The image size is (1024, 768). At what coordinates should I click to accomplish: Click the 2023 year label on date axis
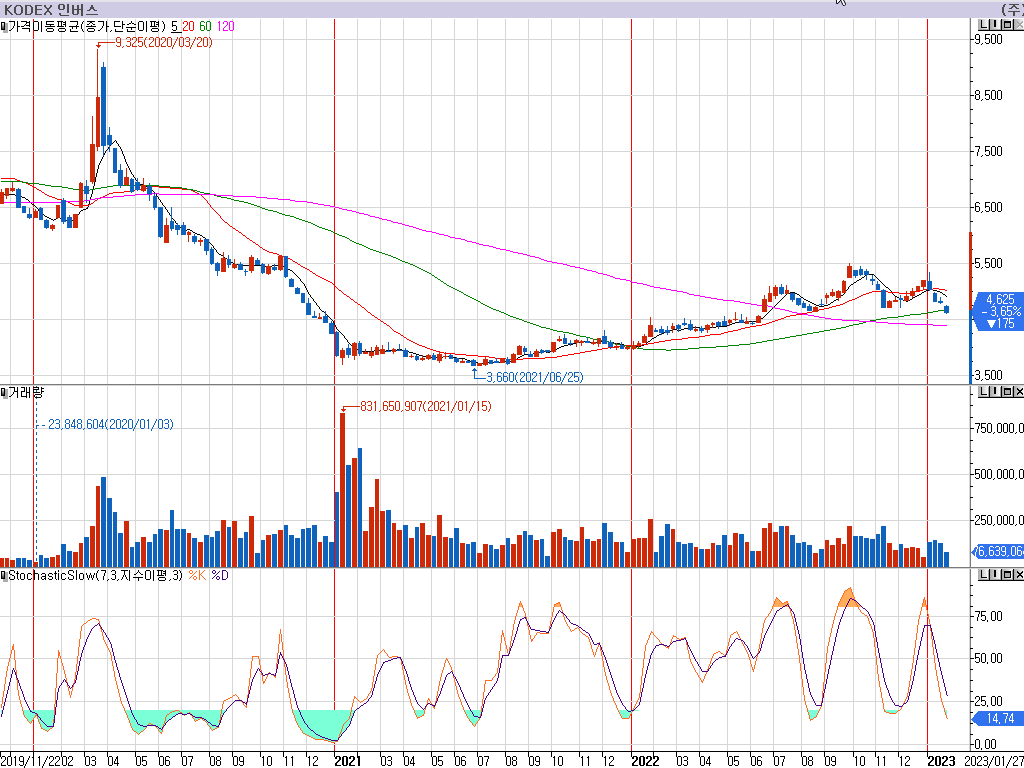942,761
